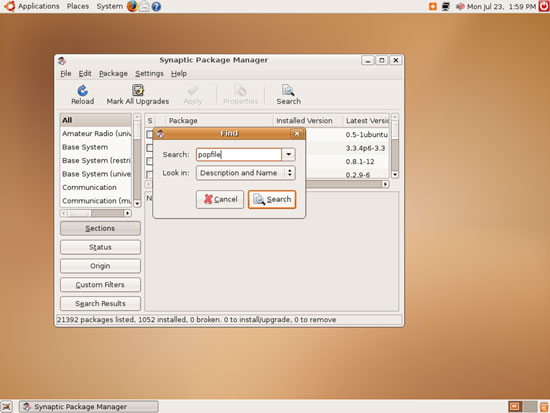
Task: Click Mark All Upgrades toolbar icon
Action: point(138,90)
